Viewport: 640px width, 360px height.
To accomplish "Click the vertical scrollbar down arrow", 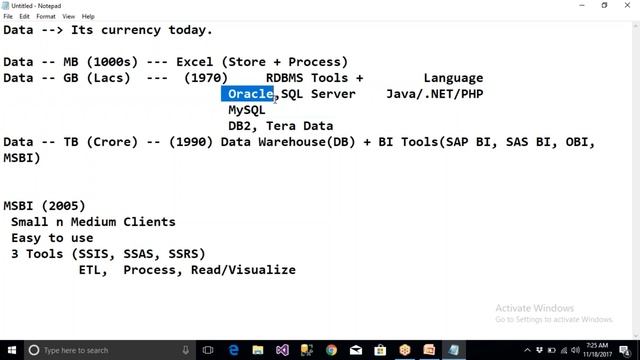I will click(x=636, y=336).
